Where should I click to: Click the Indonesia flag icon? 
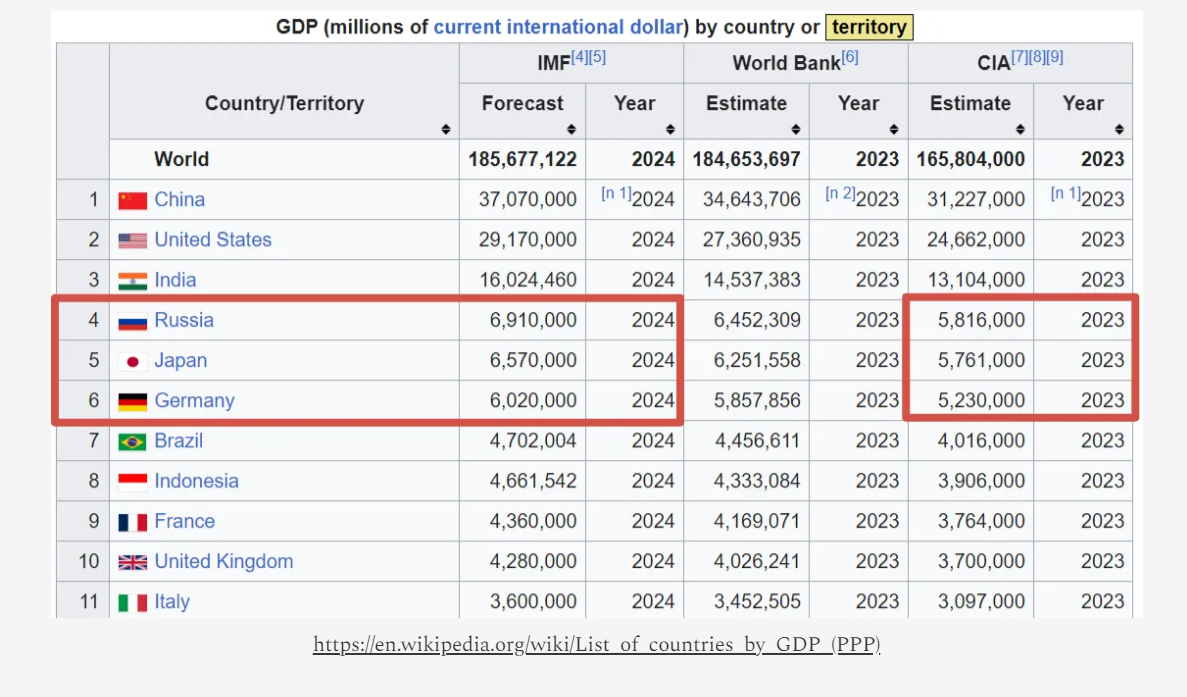pyautogui.click(x=132, y=481)
